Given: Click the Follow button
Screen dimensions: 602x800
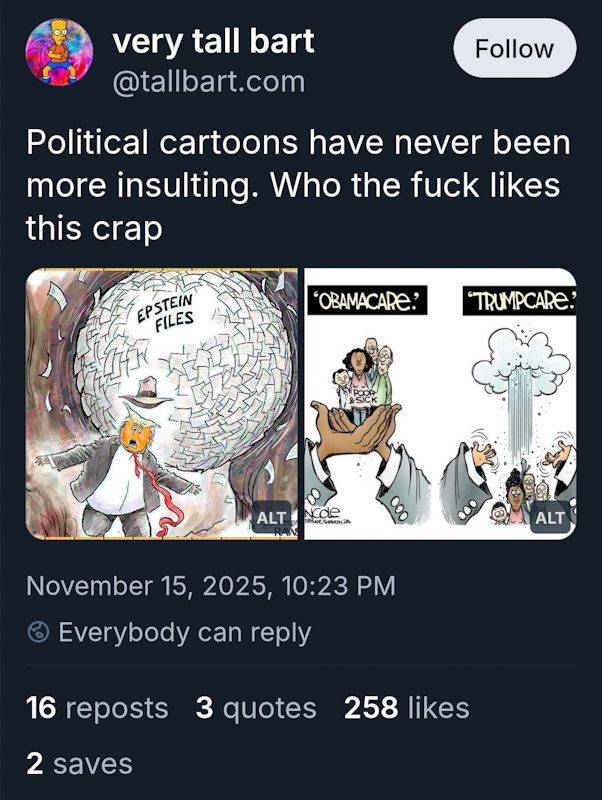Looking at the screenshot, I should 513,47.
